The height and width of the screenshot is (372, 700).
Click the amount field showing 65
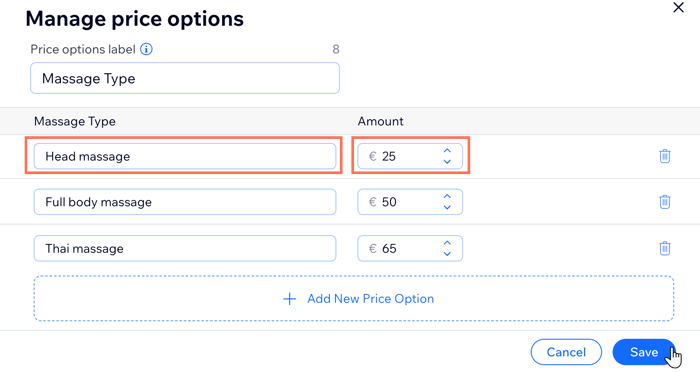click(x=410, y=248)
